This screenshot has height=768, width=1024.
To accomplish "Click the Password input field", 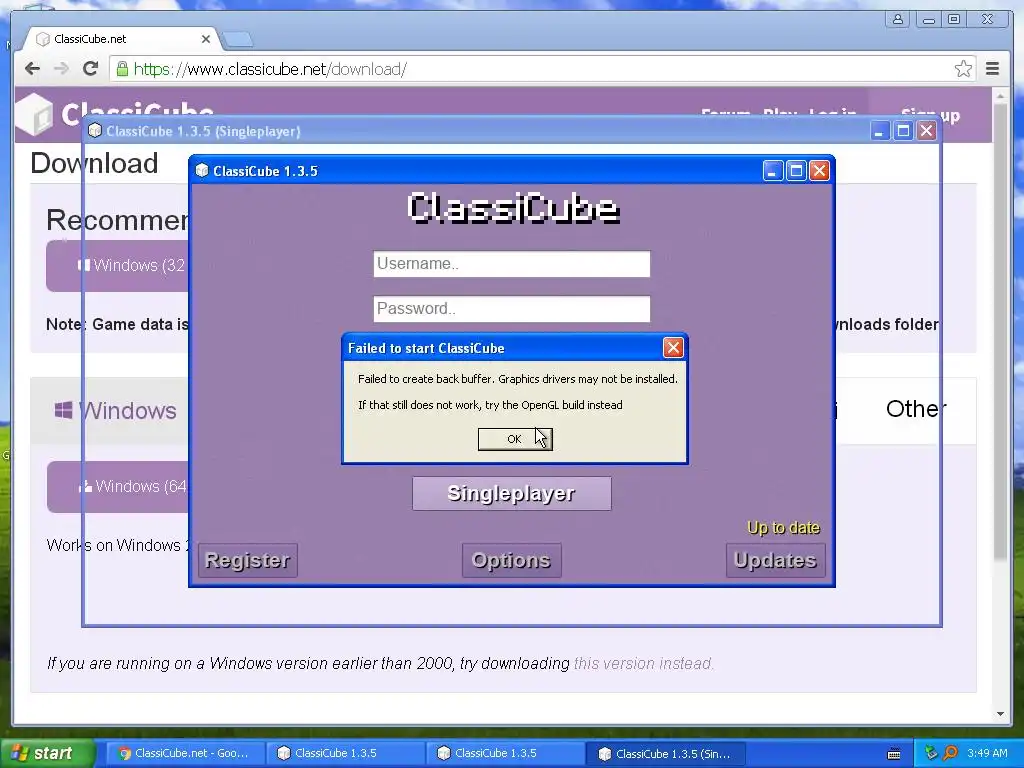I will click(x=511, y=309).
